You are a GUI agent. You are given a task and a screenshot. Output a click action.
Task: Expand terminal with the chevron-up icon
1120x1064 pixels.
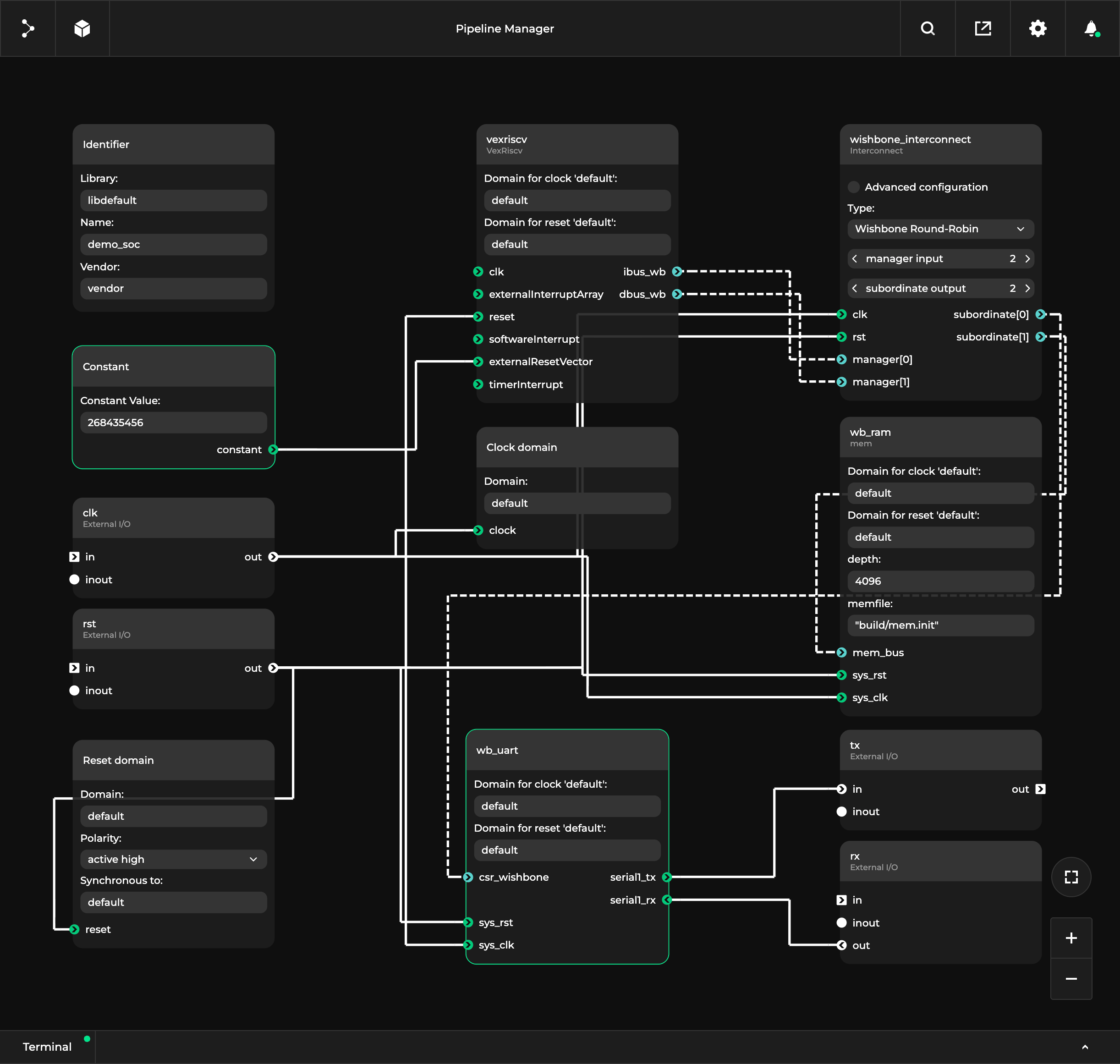pyautogui.click(x=1085, y=1047)
